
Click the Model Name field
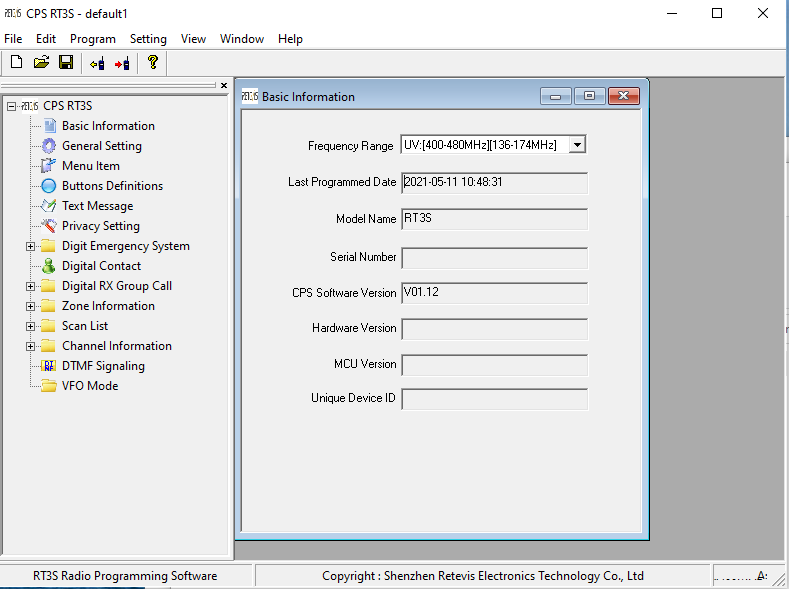(x=494, y=219)
